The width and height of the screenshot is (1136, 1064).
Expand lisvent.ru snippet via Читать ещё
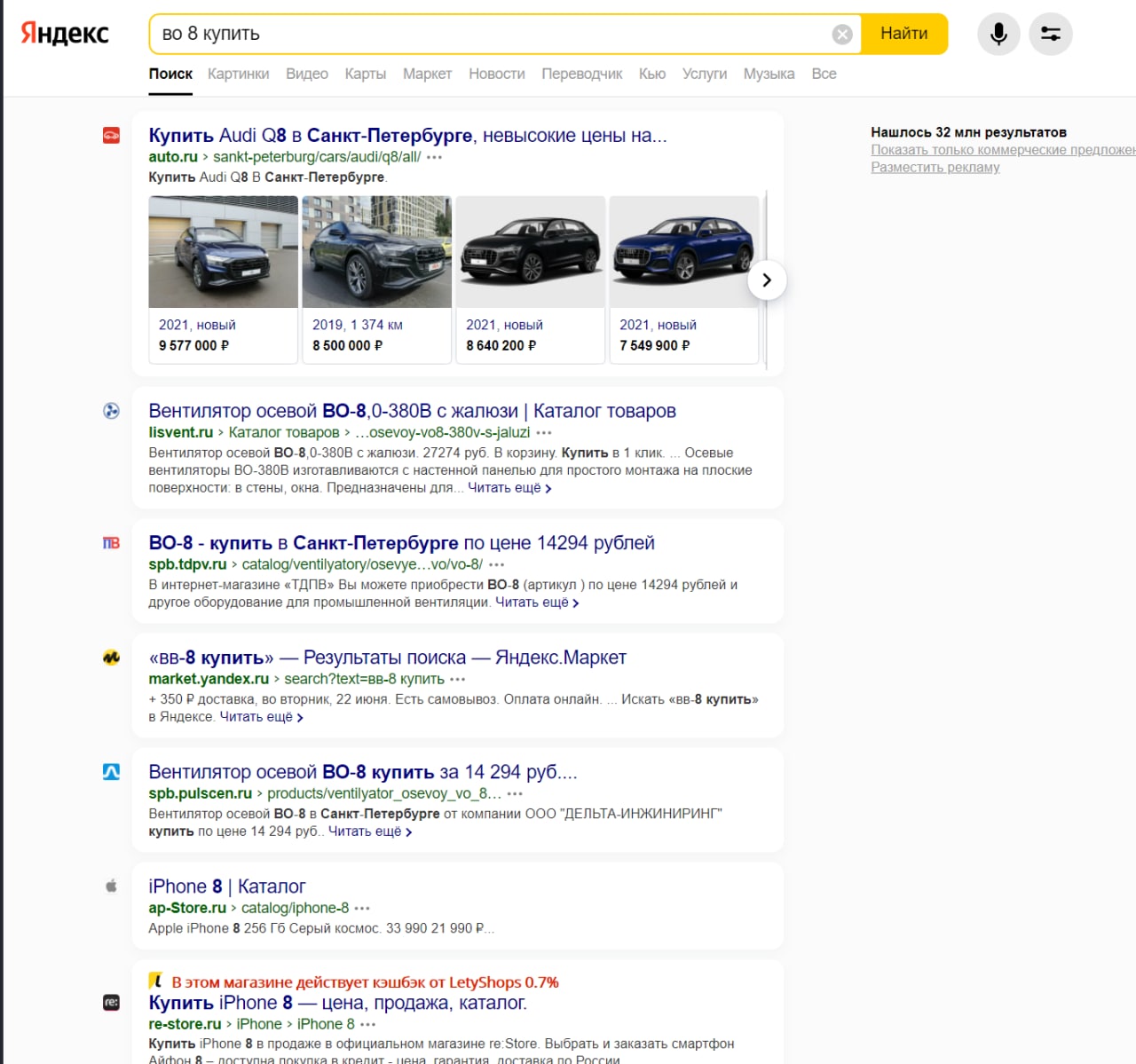tap(509, 488)
